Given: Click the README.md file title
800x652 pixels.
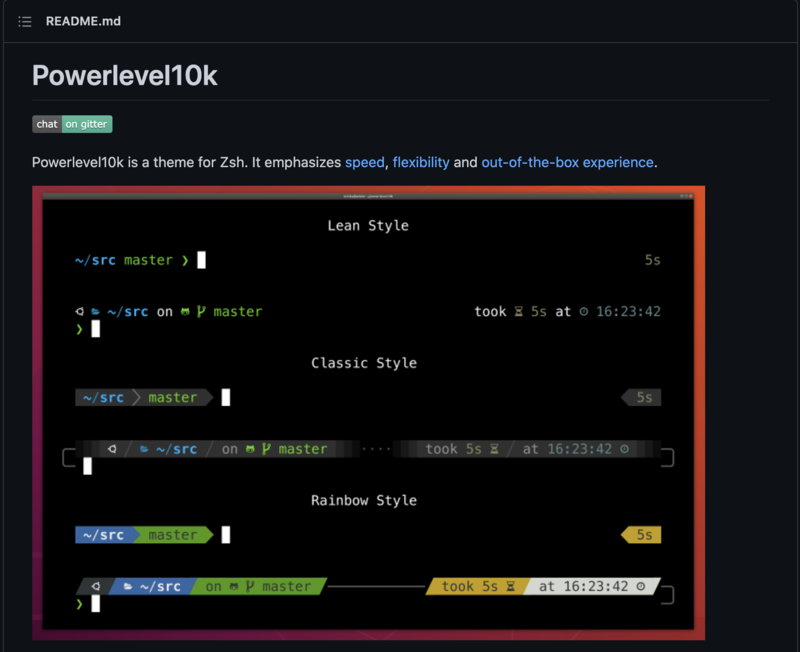Looking at the screenshot, I should click(83, 21).
